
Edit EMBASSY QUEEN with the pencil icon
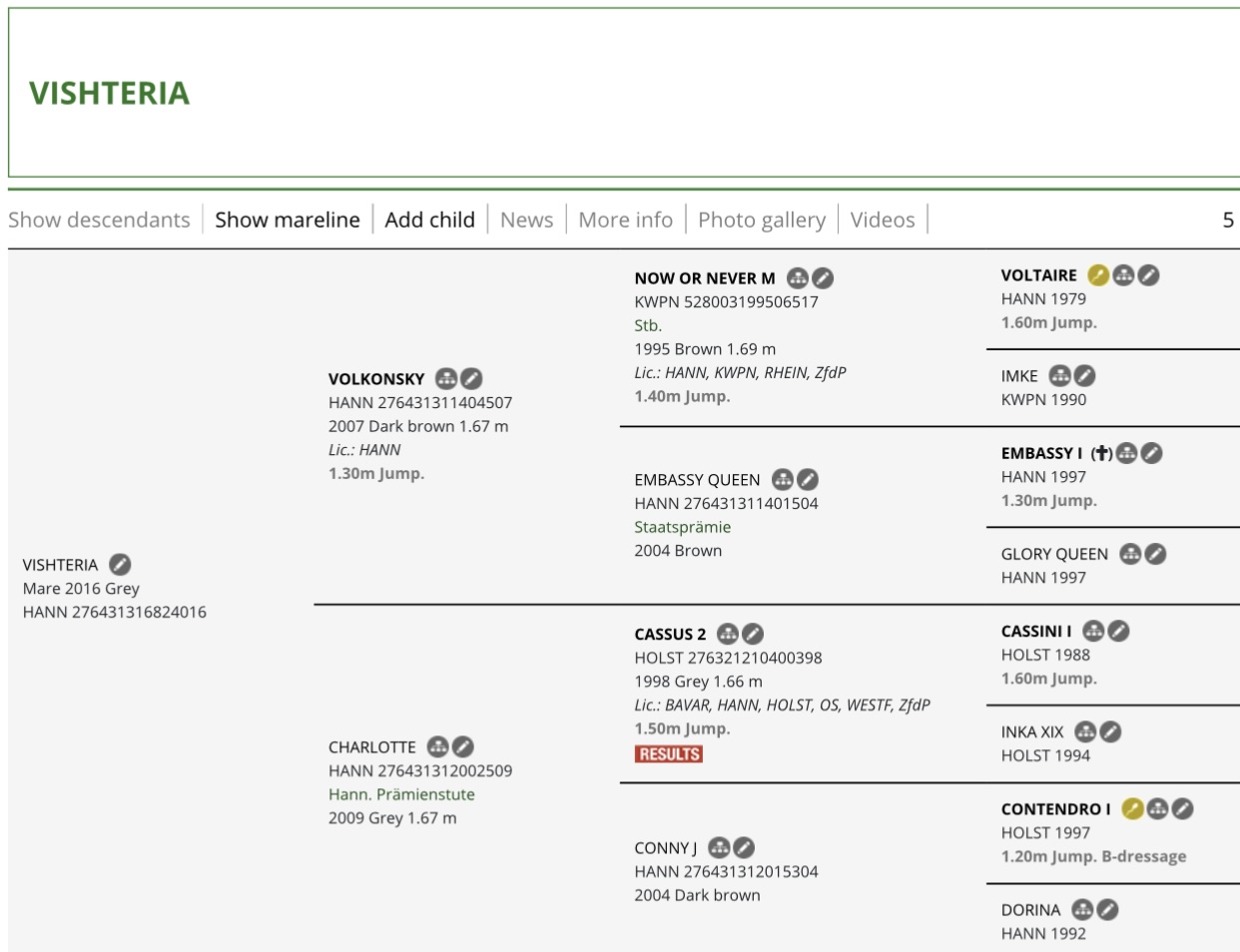tap(808, 480)
